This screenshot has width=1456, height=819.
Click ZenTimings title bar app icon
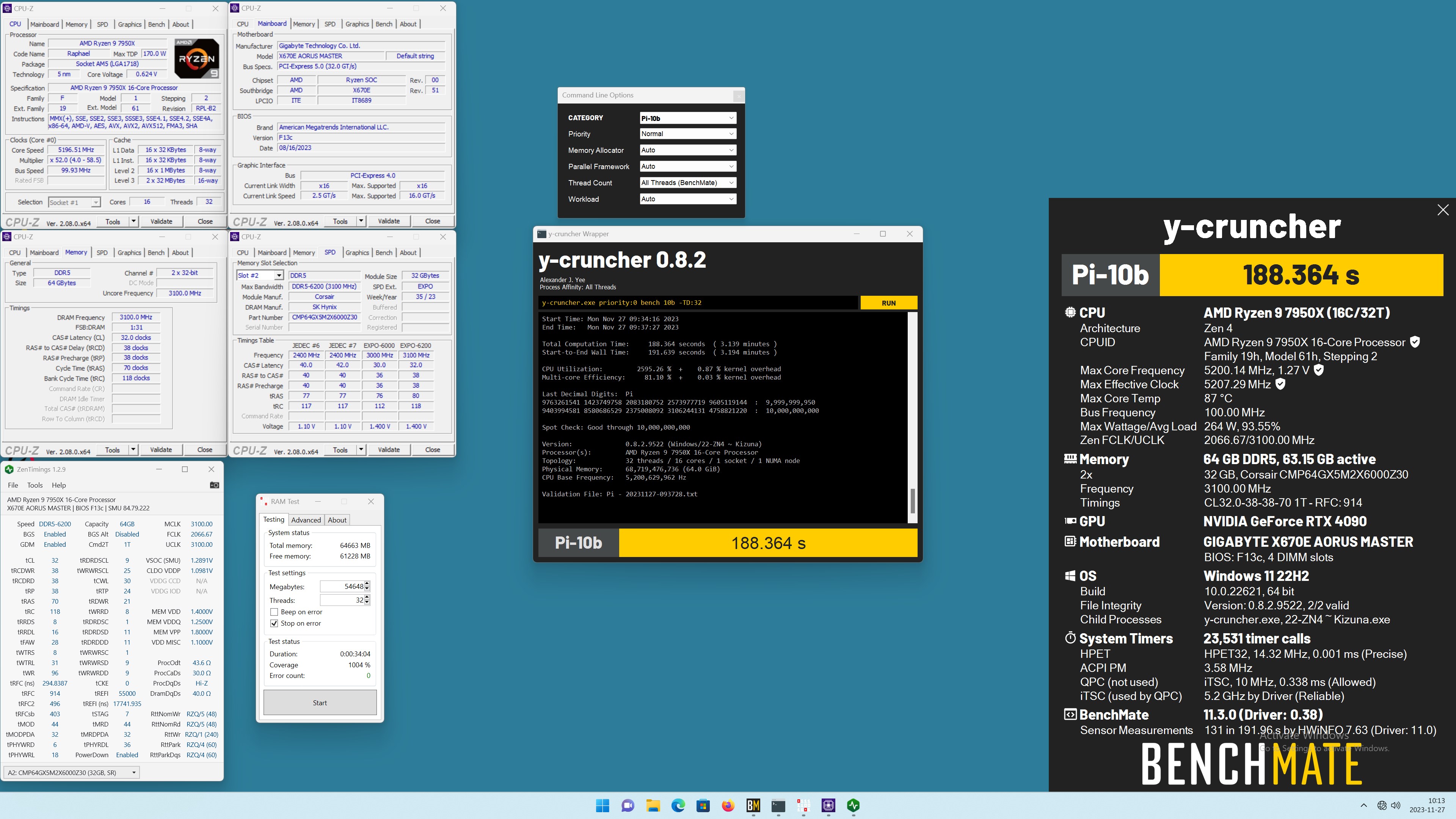click(9, 469)
